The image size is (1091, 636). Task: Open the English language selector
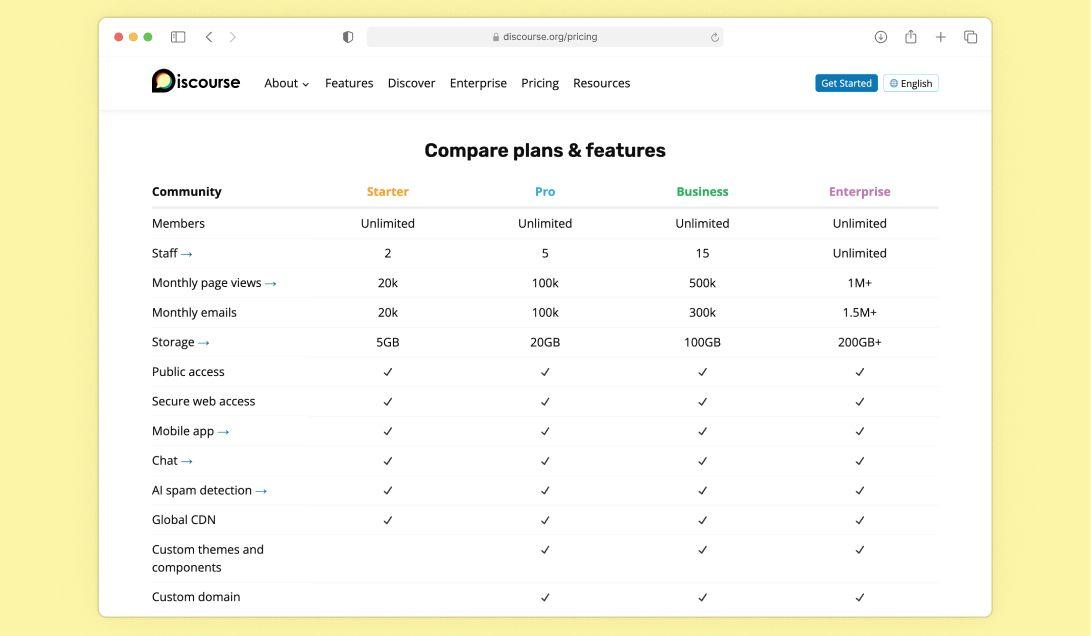pos(911,83)
